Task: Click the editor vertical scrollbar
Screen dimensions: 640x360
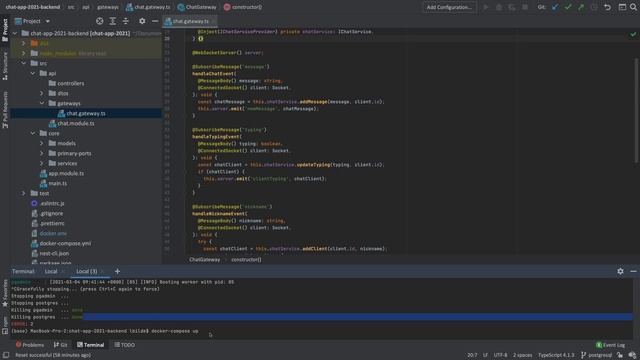Action: click(x=636, y=110)
